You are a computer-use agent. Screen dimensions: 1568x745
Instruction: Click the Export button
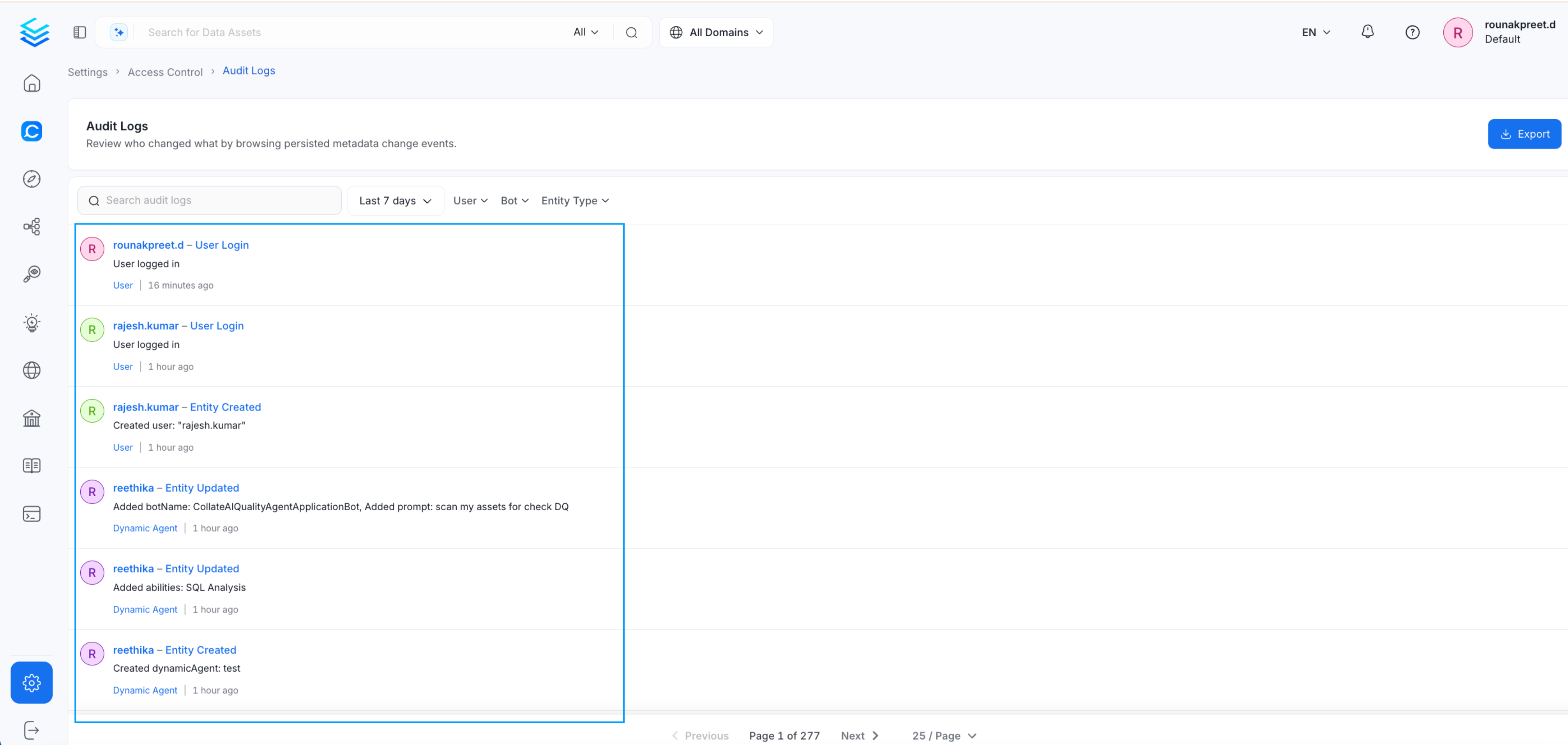click(1524, 133)
